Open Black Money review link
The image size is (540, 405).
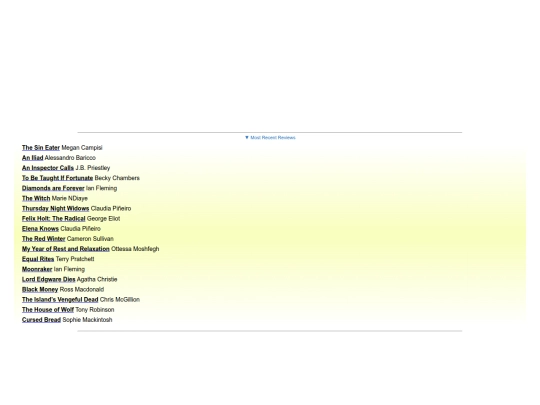40,289
